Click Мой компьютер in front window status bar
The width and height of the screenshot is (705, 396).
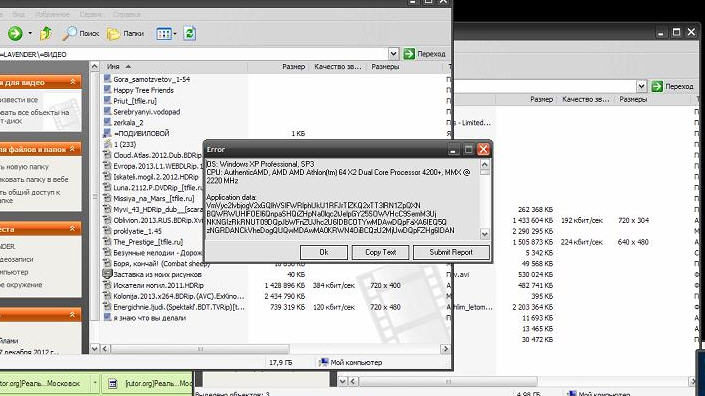351,362
